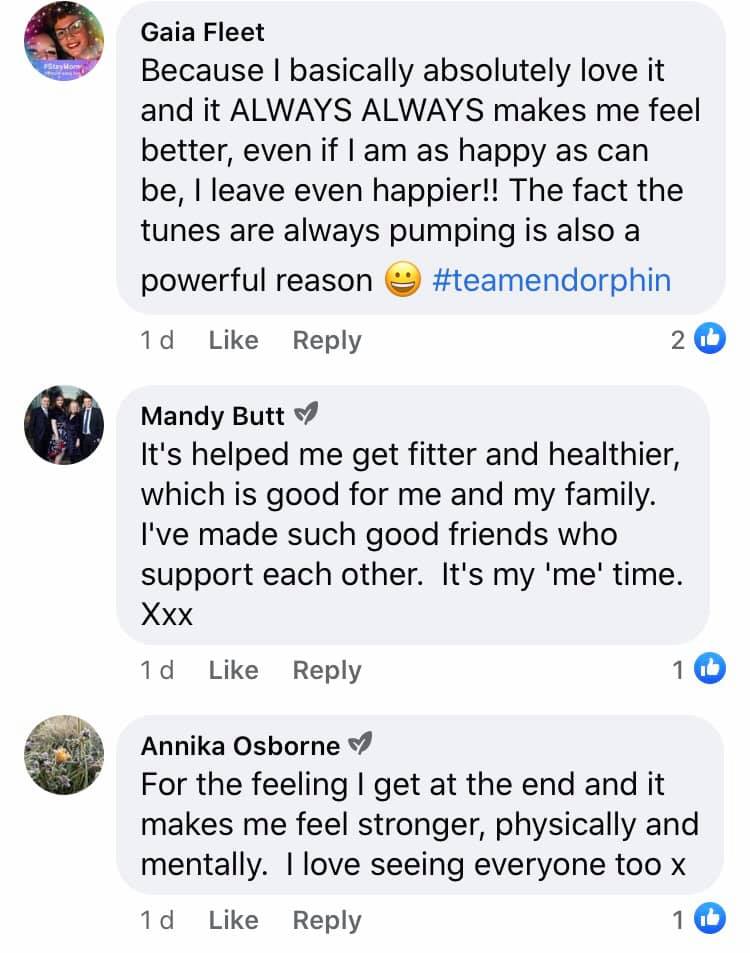The height and width of the screenshot is (953, 750).
Task: Like Gaia Fleet's comment
Action: point(233,340)
